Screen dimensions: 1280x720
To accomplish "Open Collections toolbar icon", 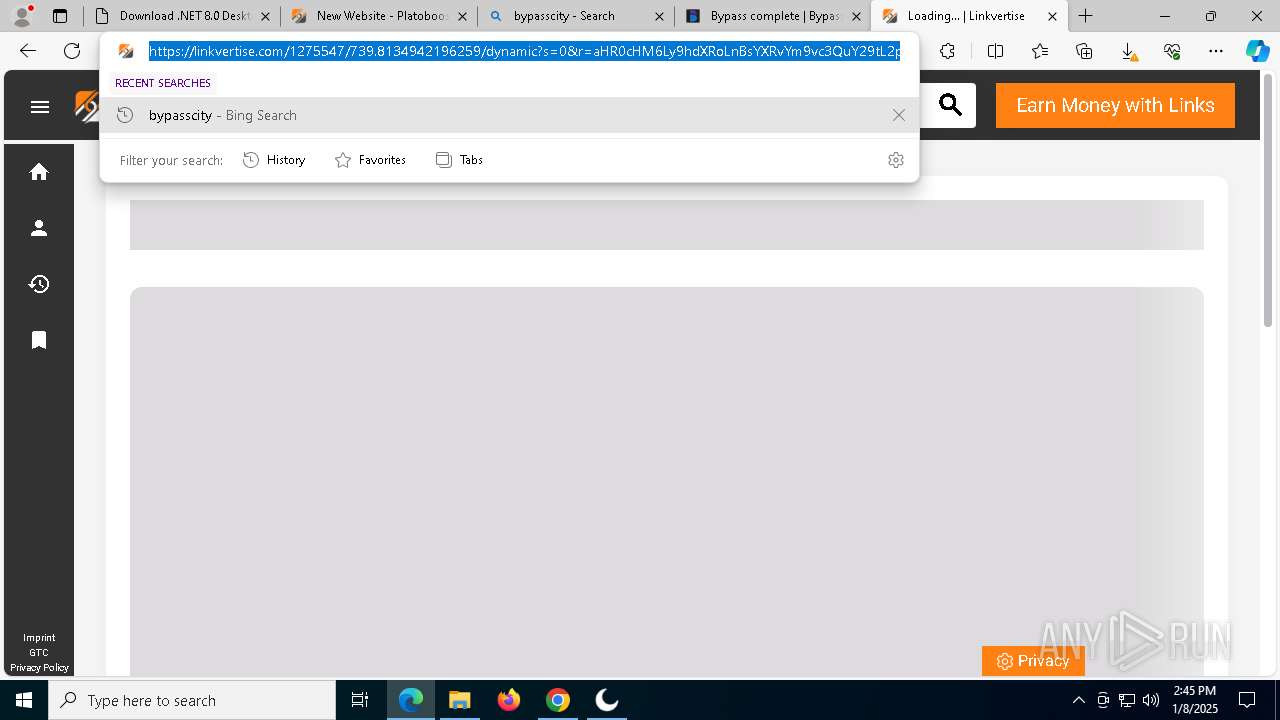I will [x=1084, y=51].
